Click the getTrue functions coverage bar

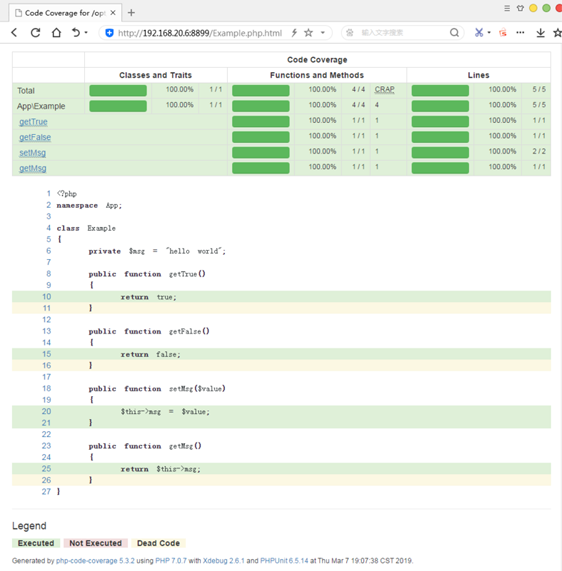[261, 122]
